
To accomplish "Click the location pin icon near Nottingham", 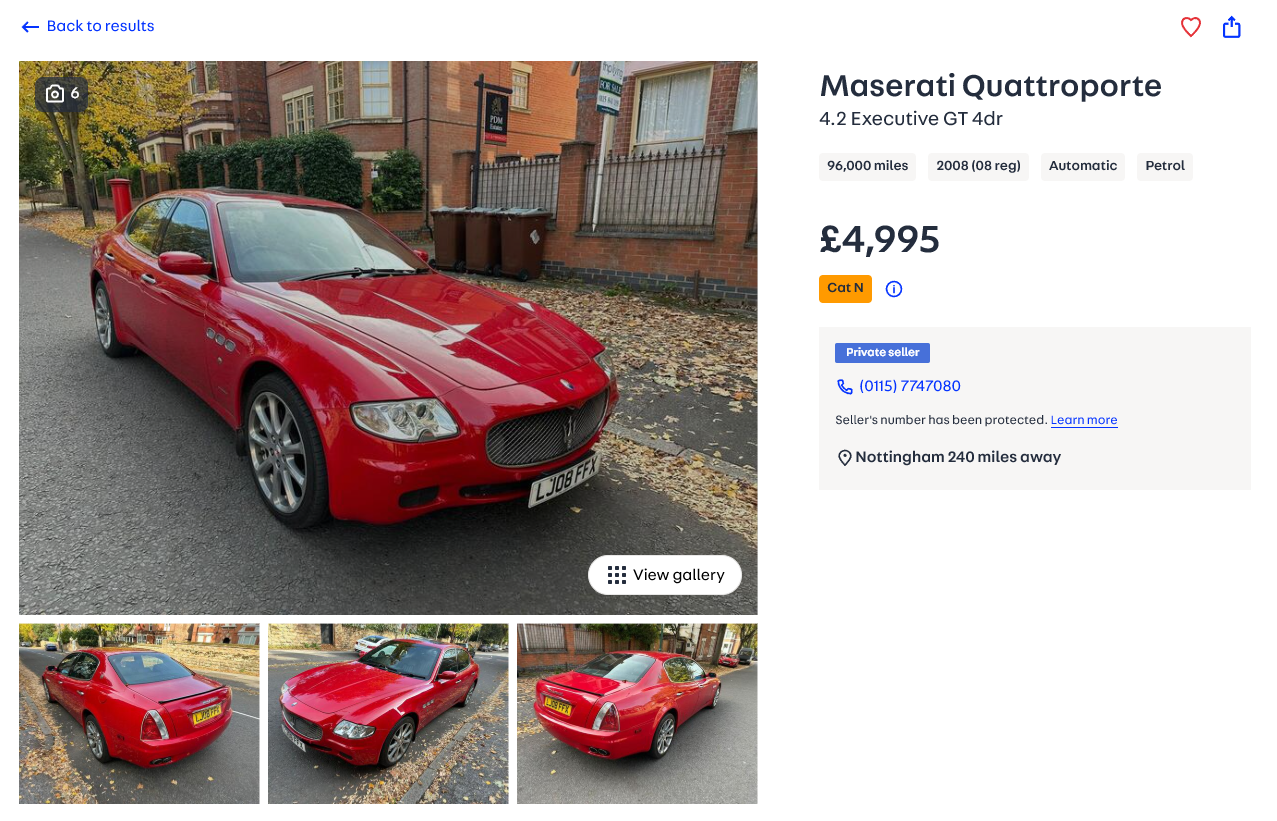I will click(x=844, y=458).
